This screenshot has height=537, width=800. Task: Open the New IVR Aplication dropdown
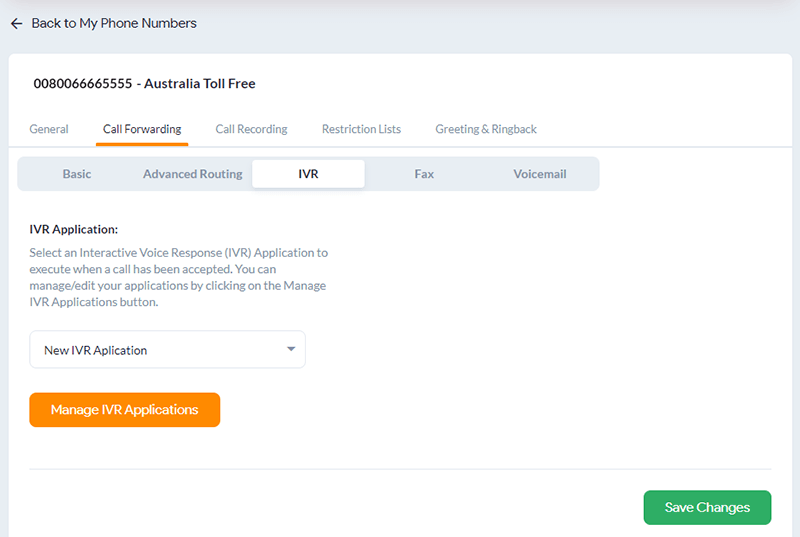tap(167, 349)
